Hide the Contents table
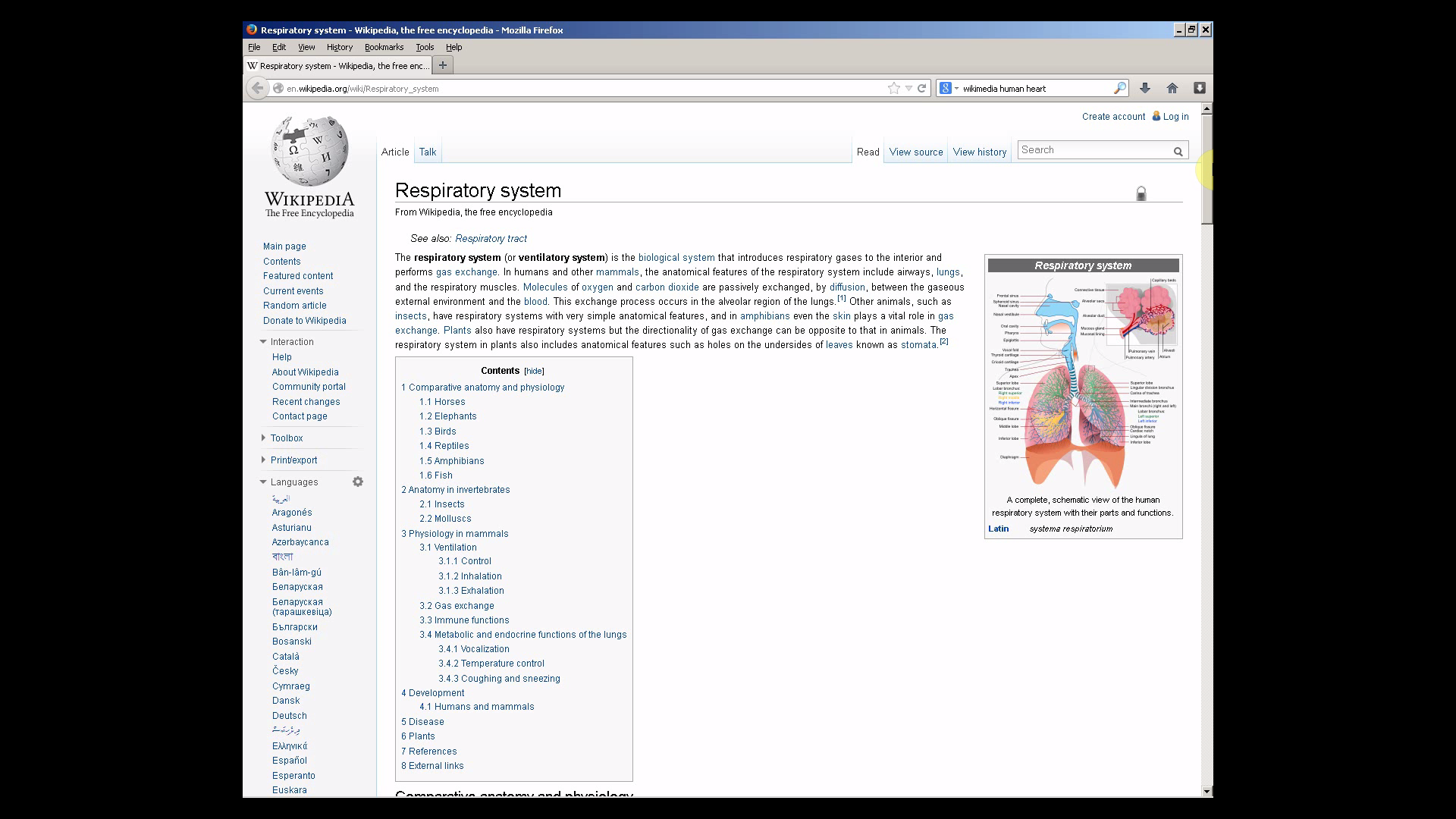Viewport: 1456px width, 819px height. 534,372
